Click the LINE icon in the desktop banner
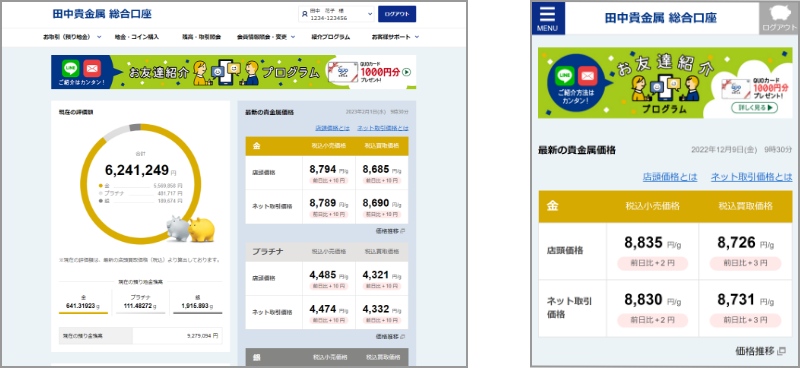 tap(71, 68)
